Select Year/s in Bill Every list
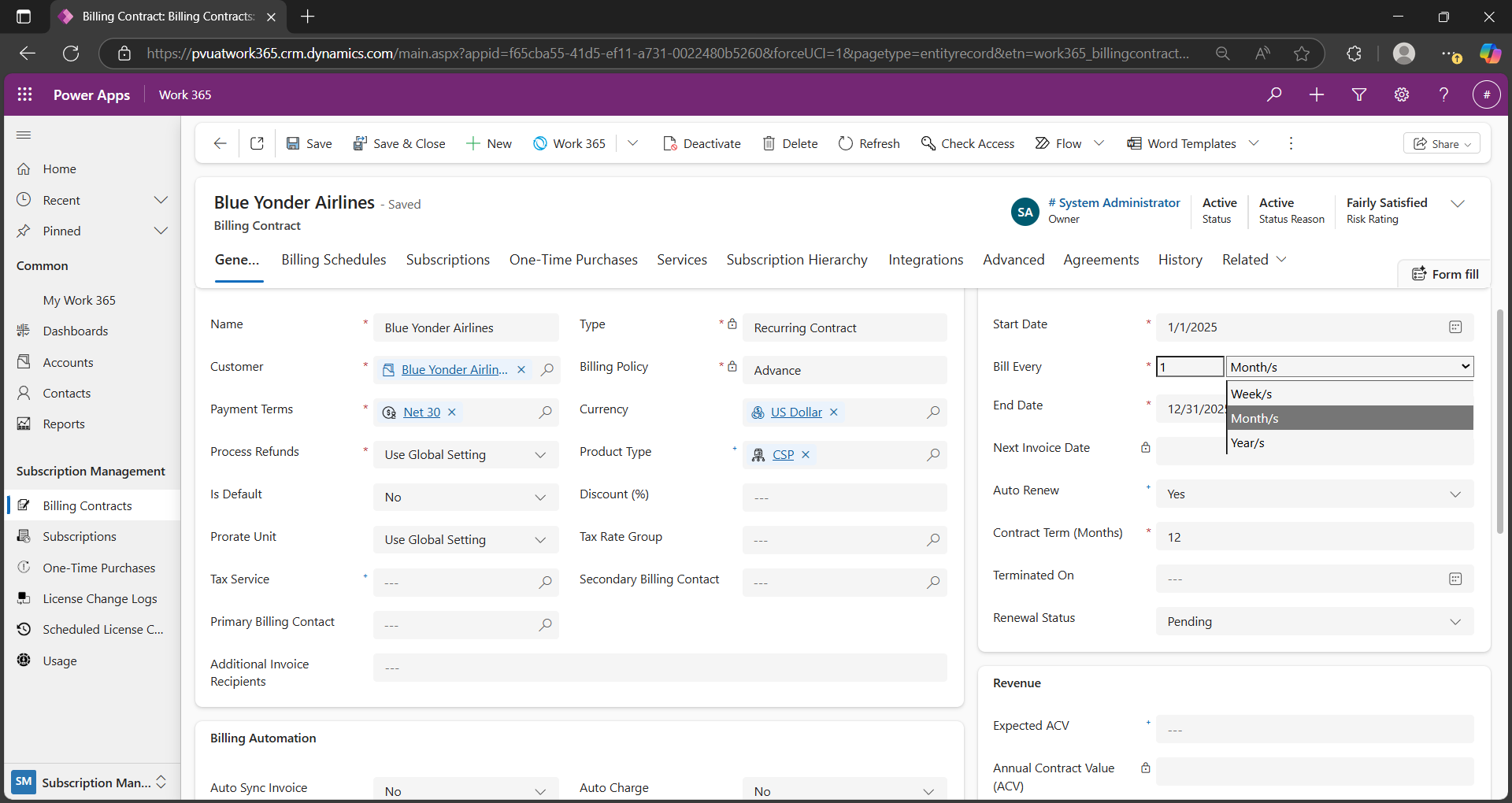The width and height of the screenshot is (1512, 803). pyautogui.click(x=1247, y=443)
